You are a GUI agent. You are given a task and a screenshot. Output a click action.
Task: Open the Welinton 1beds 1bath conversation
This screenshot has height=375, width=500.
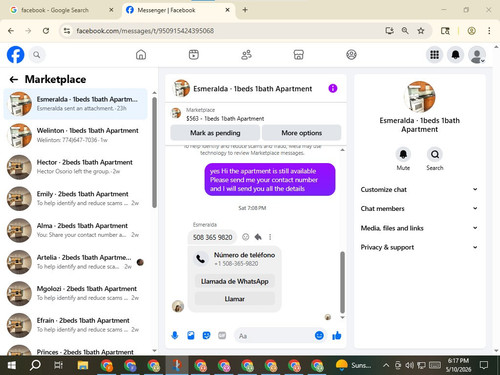[75, 135]
